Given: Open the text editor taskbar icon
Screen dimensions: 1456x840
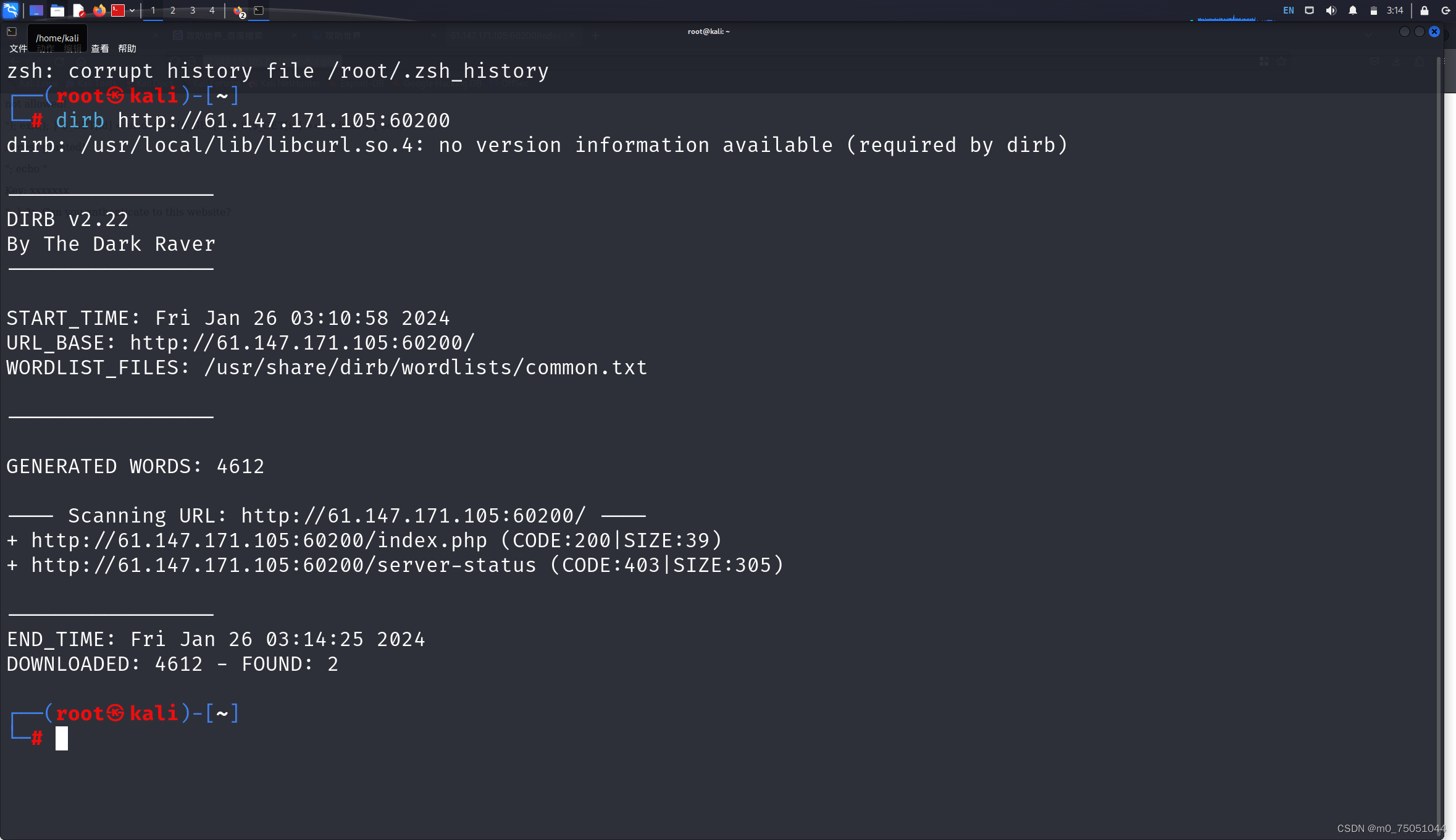Looking at the screenshot, I should [x=78, y=10].
